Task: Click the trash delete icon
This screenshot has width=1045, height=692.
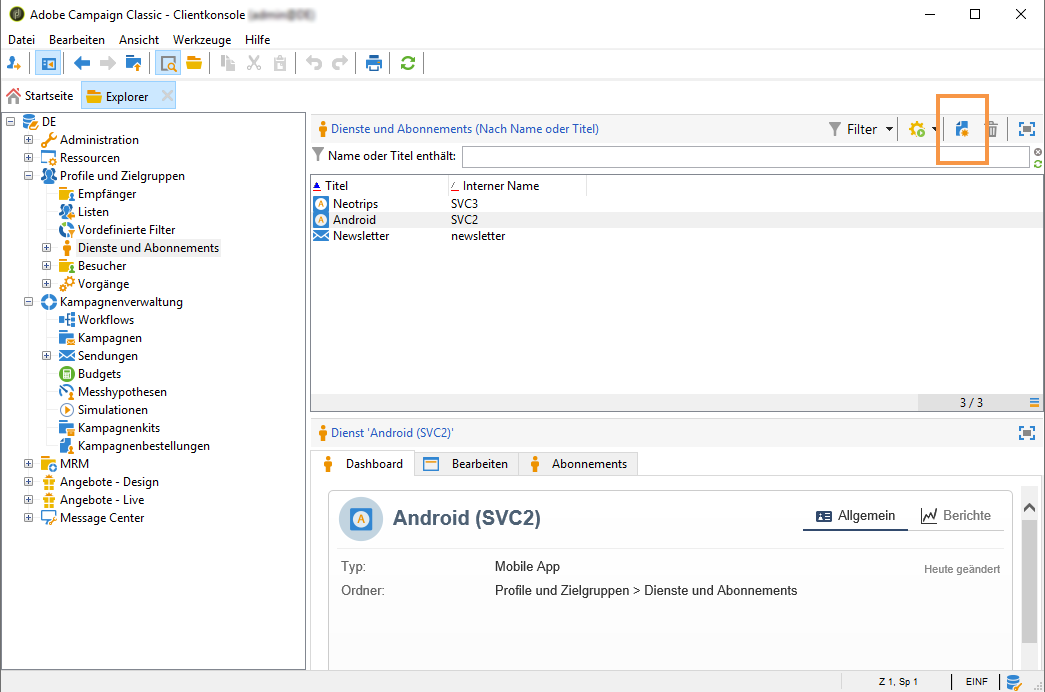Action: click(992, 129)
